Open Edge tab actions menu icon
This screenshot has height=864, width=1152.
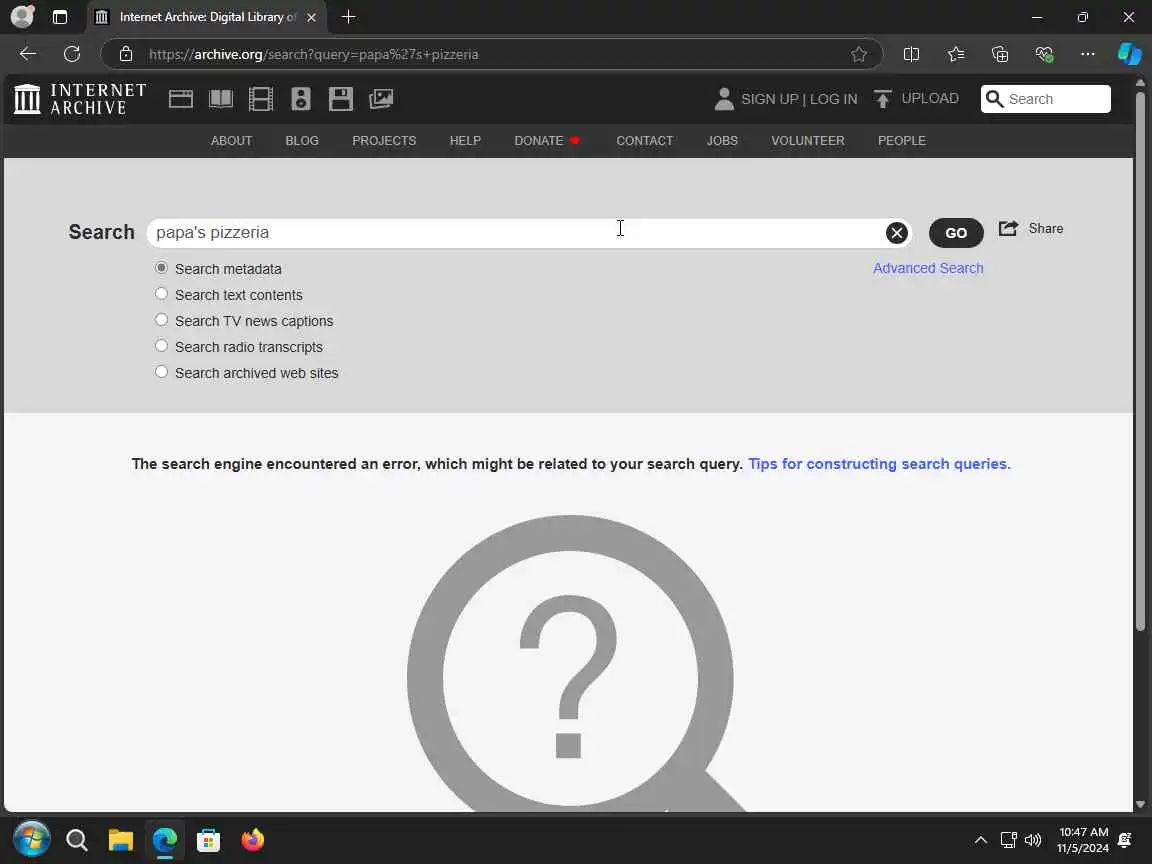[60, 17]
